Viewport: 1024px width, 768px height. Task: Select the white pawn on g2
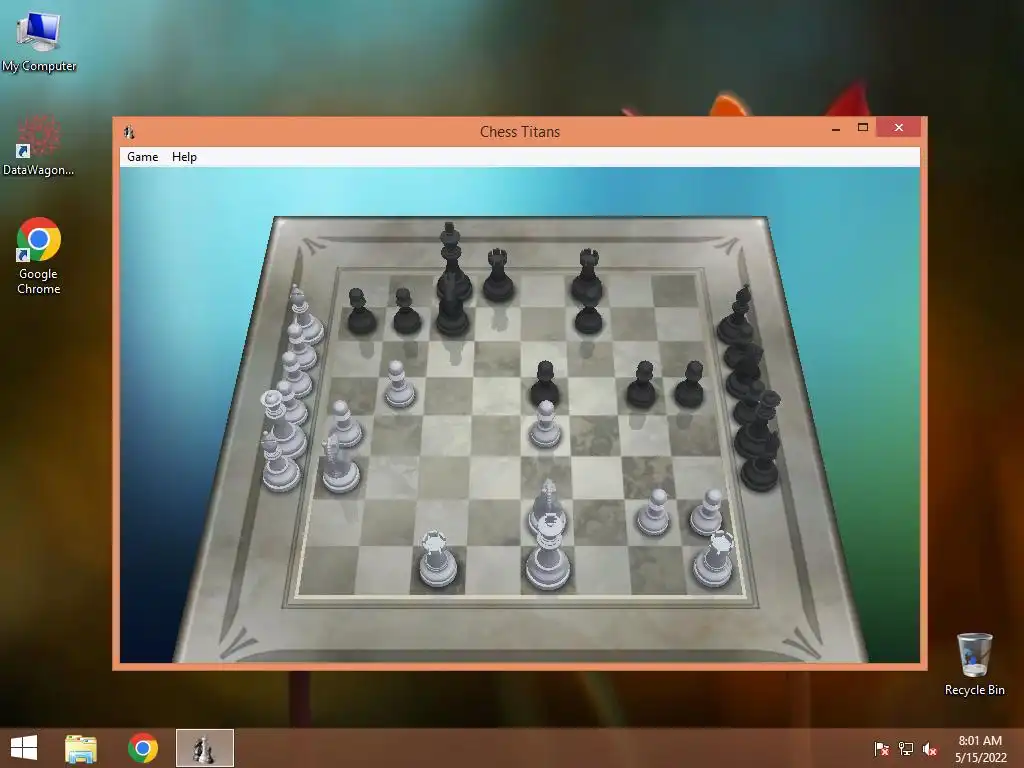click(653, 513)
